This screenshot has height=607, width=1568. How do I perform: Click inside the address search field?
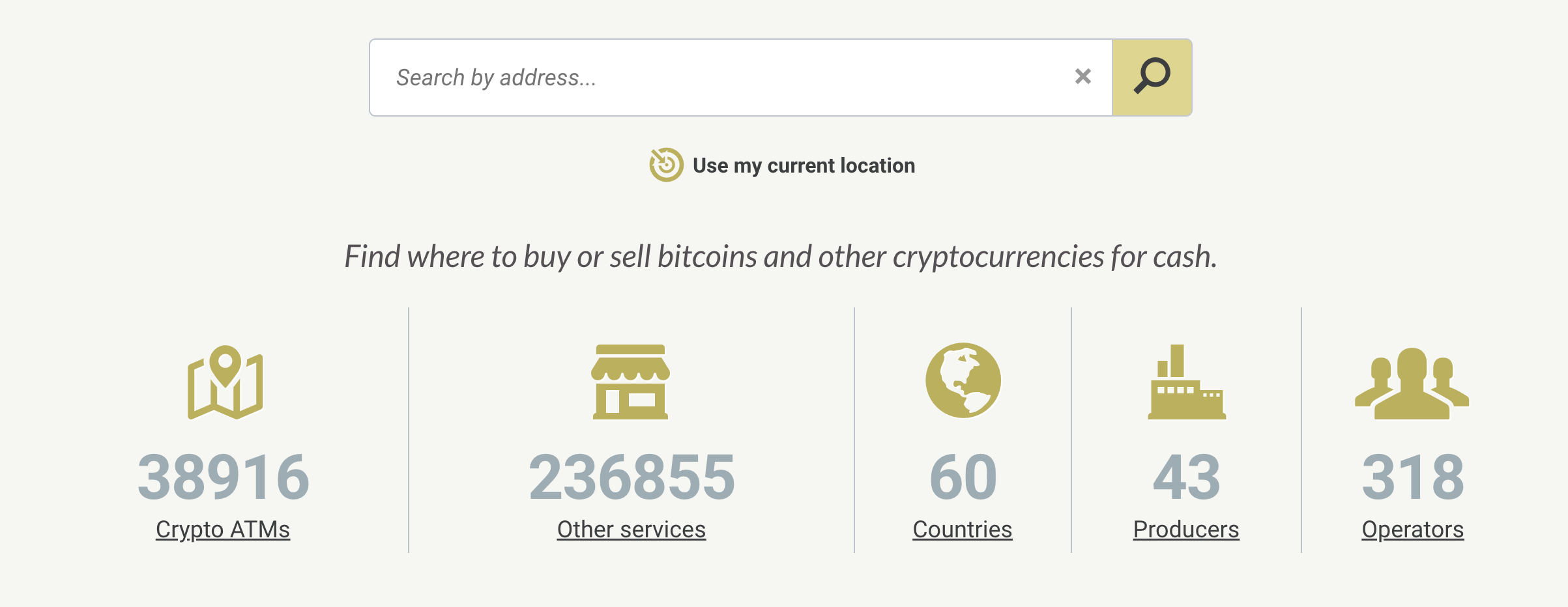(x=717, y=77)
